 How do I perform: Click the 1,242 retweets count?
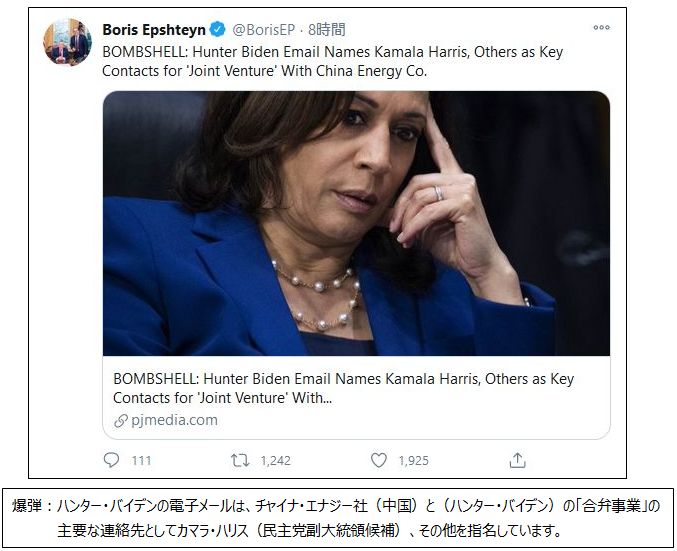pos(274,460)
